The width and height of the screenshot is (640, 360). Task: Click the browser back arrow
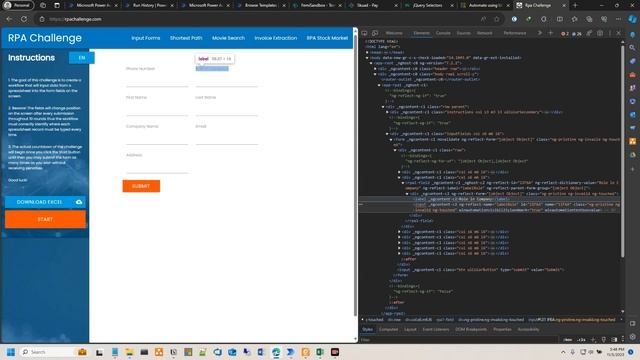(9, 19)
